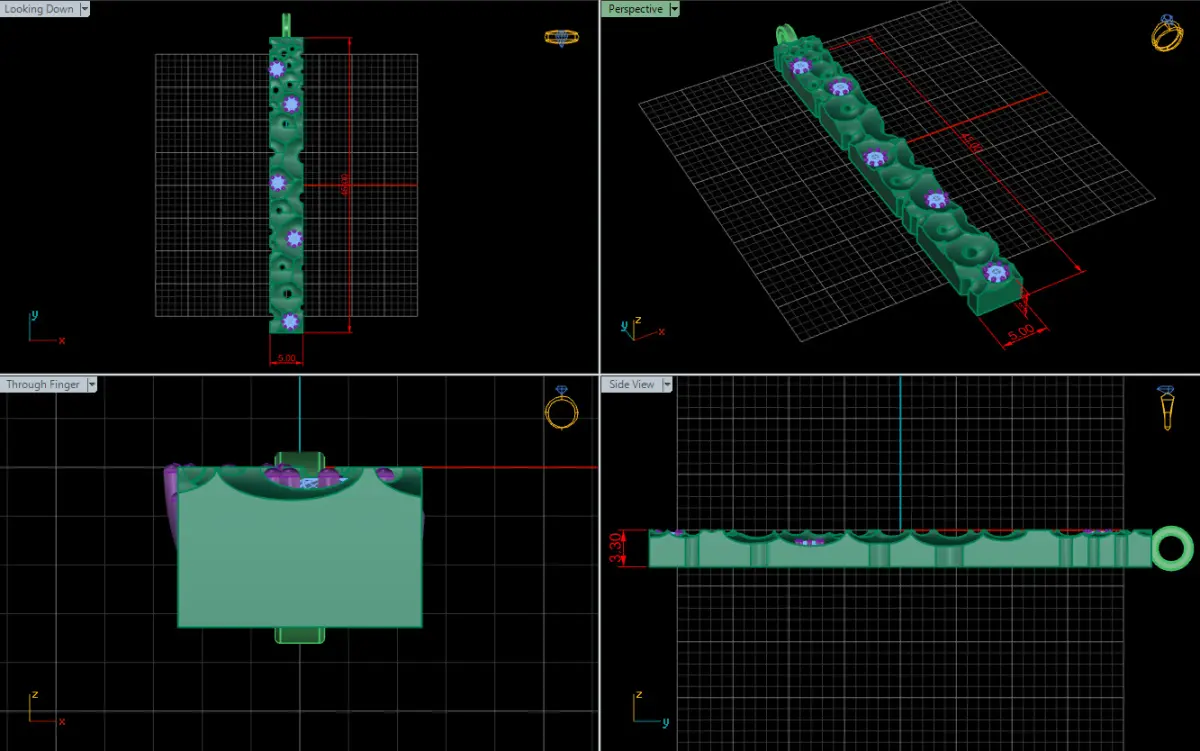Select the bottom gem in Looking Down view

(x=290, y=321)
